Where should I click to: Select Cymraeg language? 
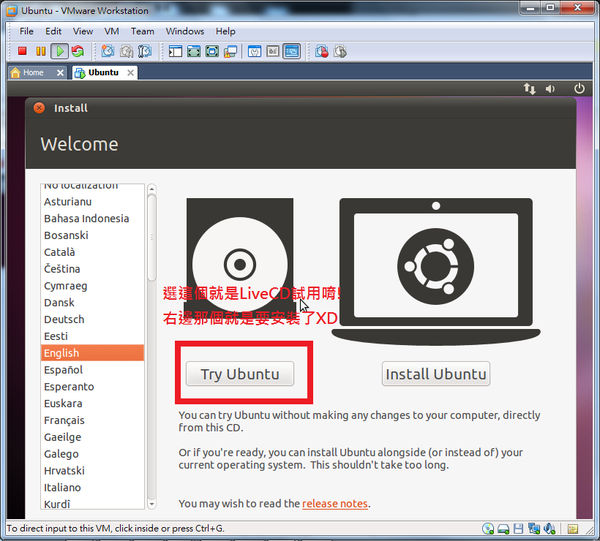point(92,286)
